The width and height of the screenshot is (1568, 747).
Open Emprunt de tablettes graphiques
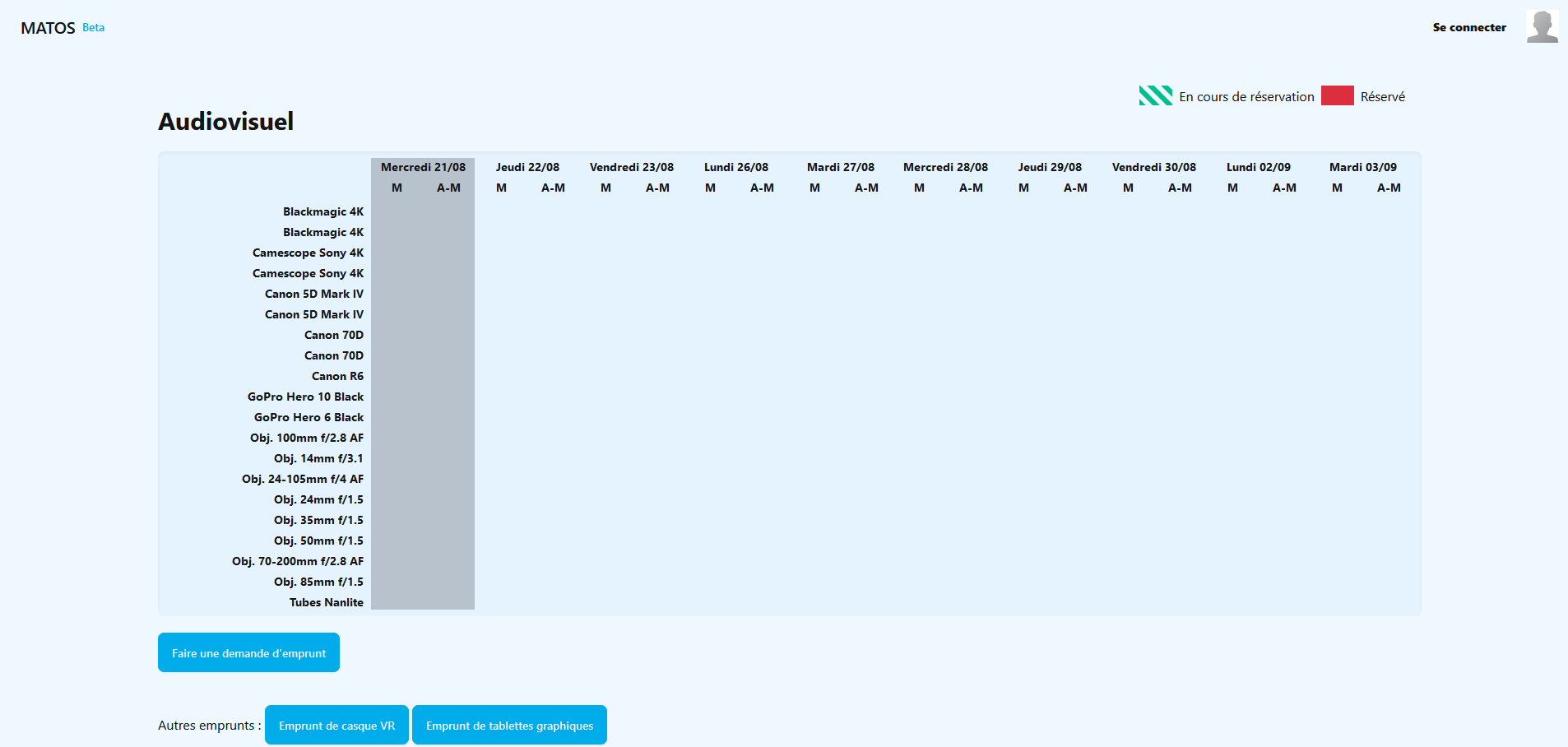pyautogui.click(x=509, y=725)
